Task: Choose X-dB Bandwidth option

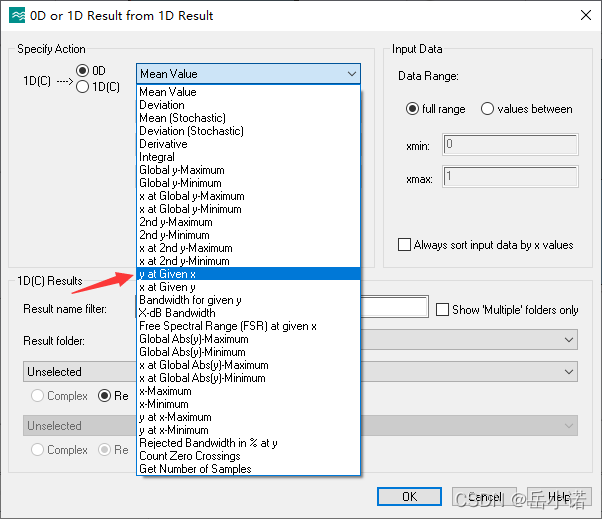Action: [x=248, y=313]
